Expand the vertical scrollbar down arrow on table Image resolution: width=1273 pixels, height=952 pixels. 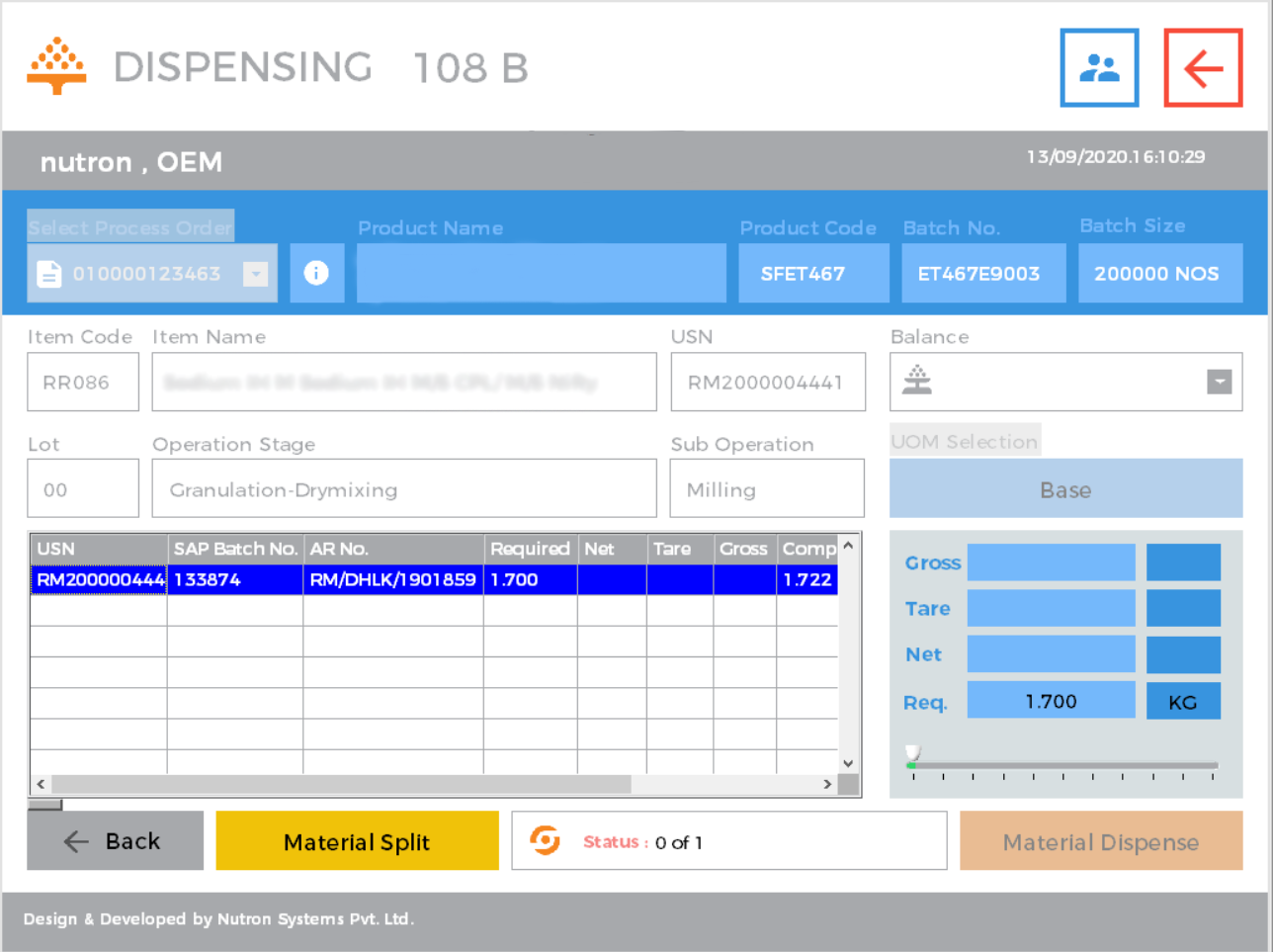[x=848, y=762]
